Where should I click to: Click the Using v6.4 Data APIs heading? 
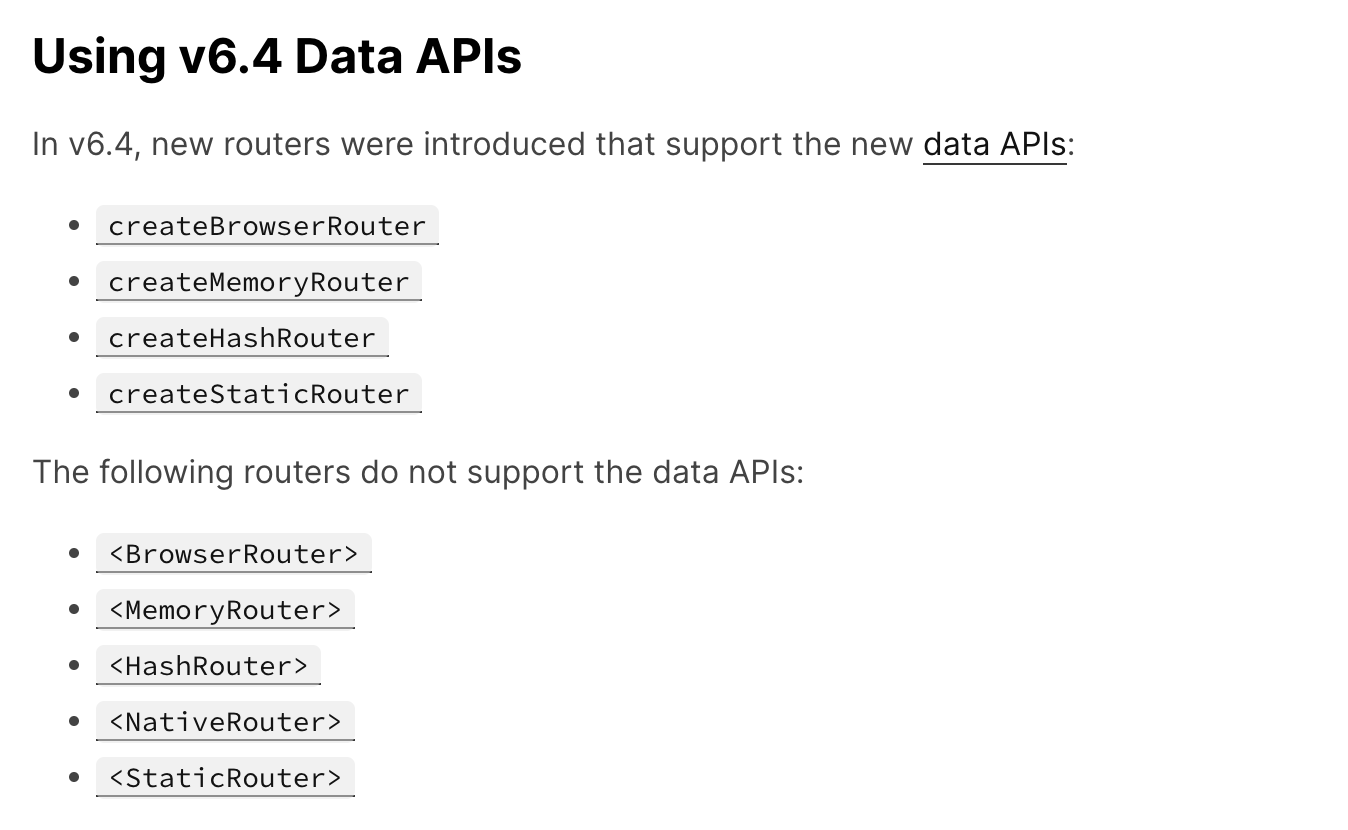coord(277,56)
